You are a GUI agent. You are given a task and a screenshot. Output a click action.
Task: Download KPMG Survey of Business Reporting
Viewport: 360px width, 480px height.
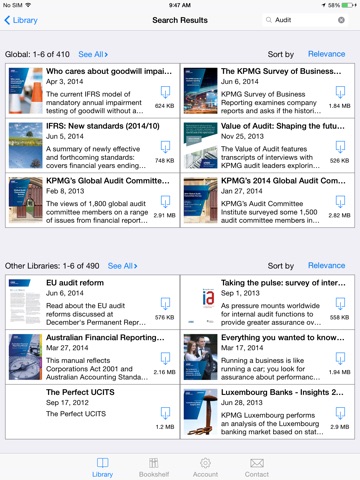[340, 92]
